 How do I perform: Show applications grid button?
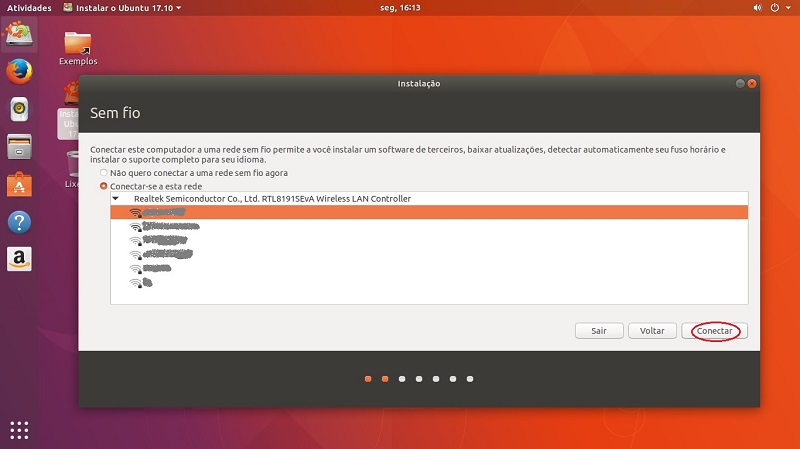click(19, 430)
